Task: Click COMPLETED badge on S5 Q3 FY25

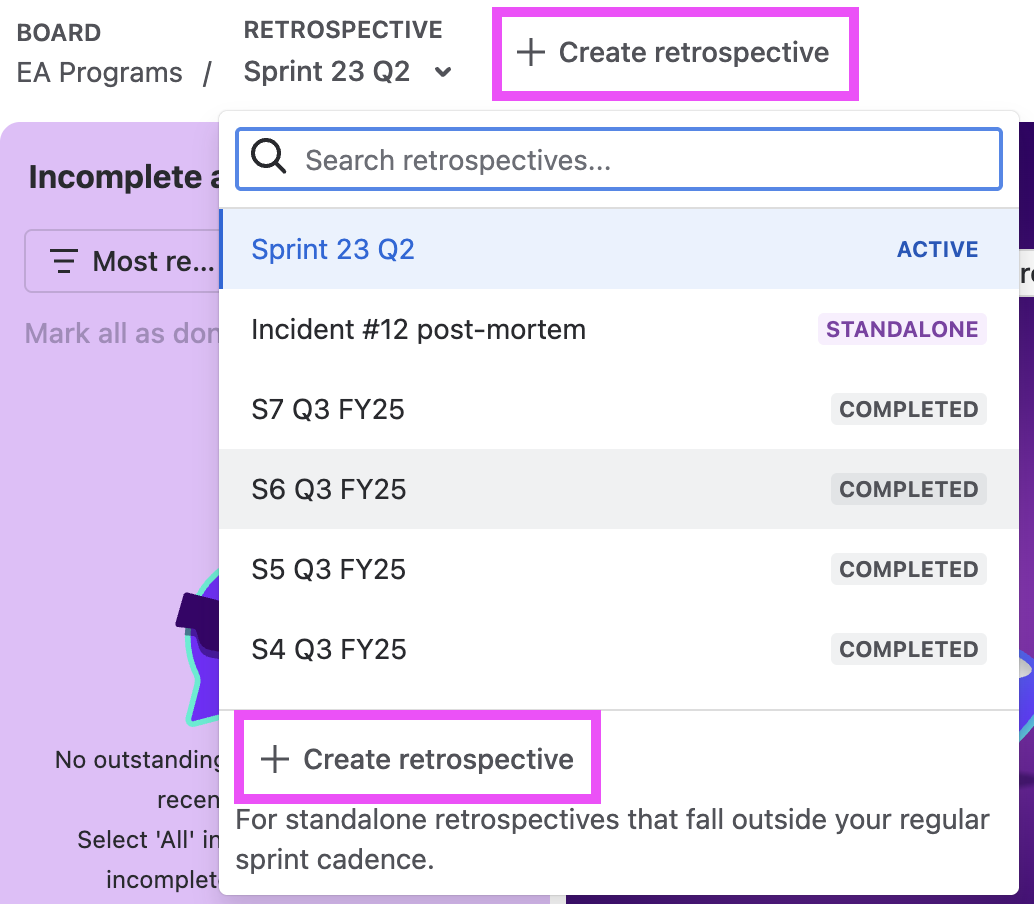Action: pyautogui.click(x=909, y=568)
